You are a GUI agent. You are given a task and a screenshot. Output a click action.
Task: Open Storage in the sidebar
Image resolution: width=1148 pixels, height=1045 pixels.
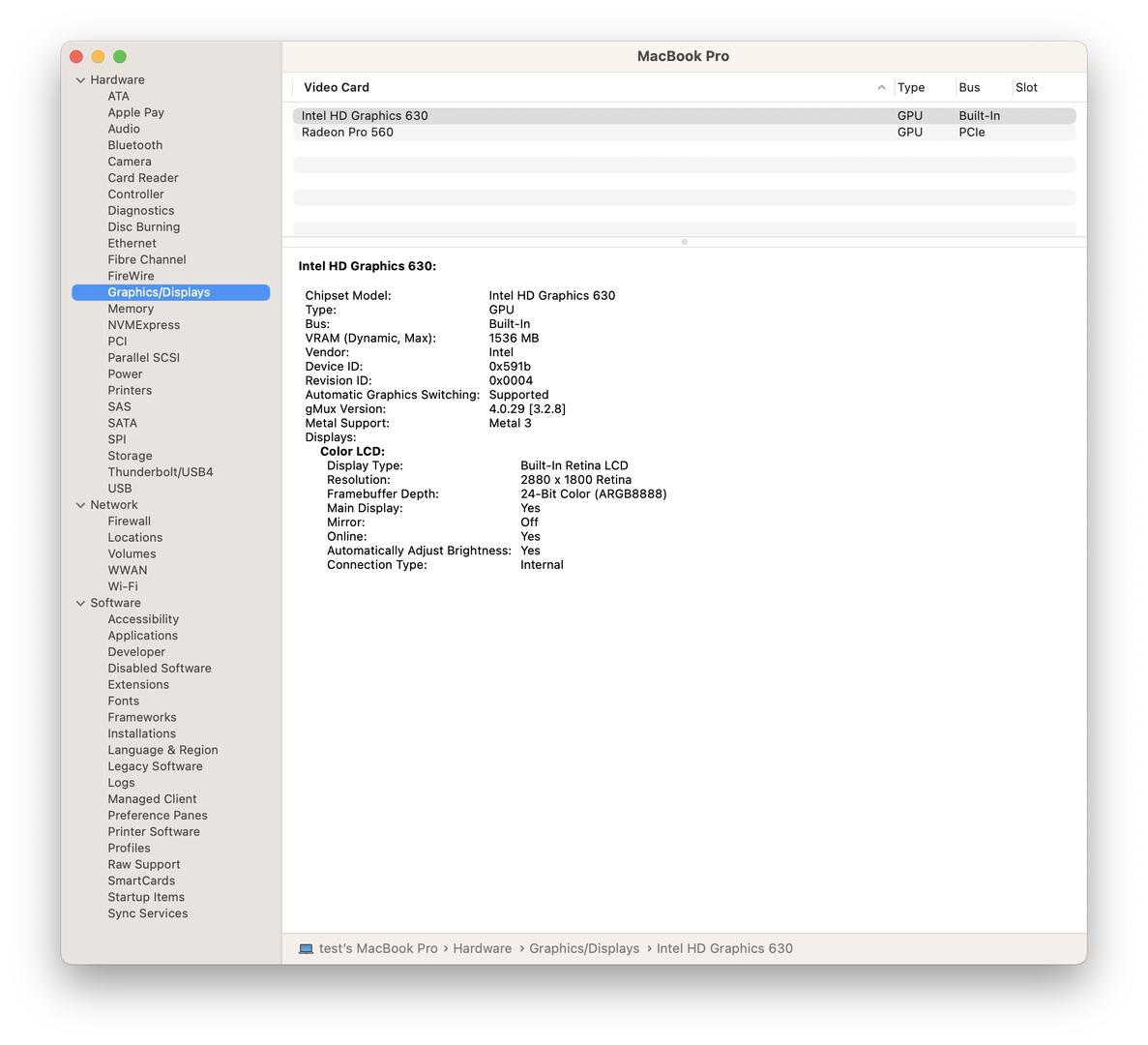130,457
